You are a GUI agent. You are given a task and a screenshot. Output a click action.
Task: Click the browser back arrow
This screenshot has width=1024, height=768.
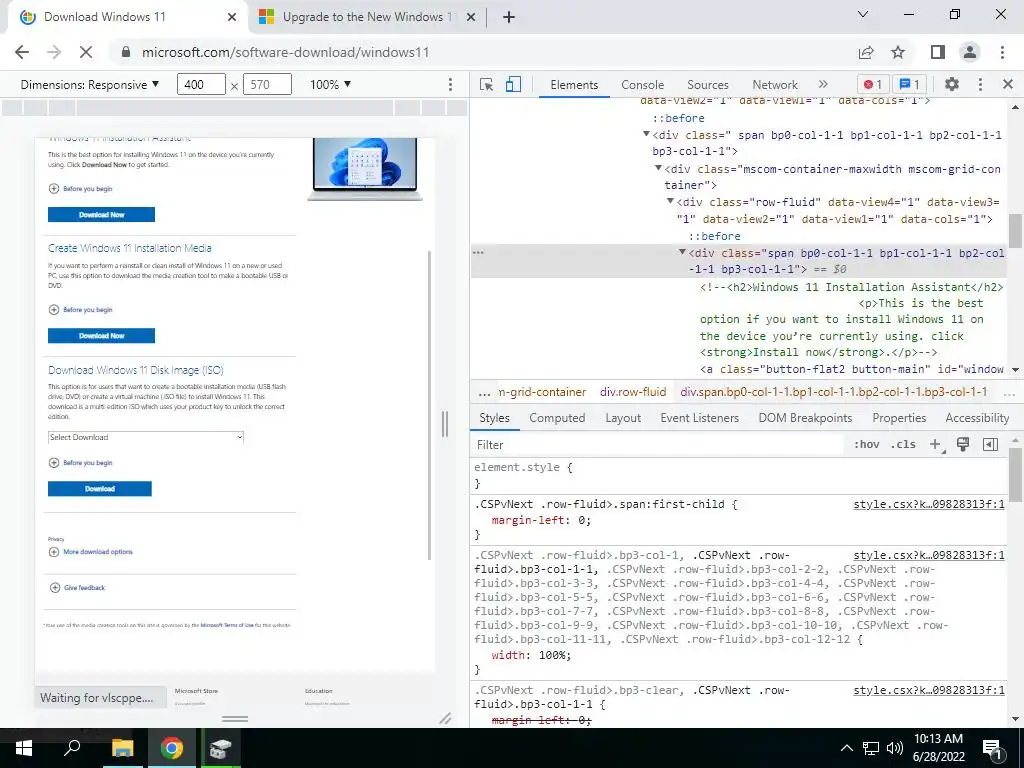tap(22, 52)
